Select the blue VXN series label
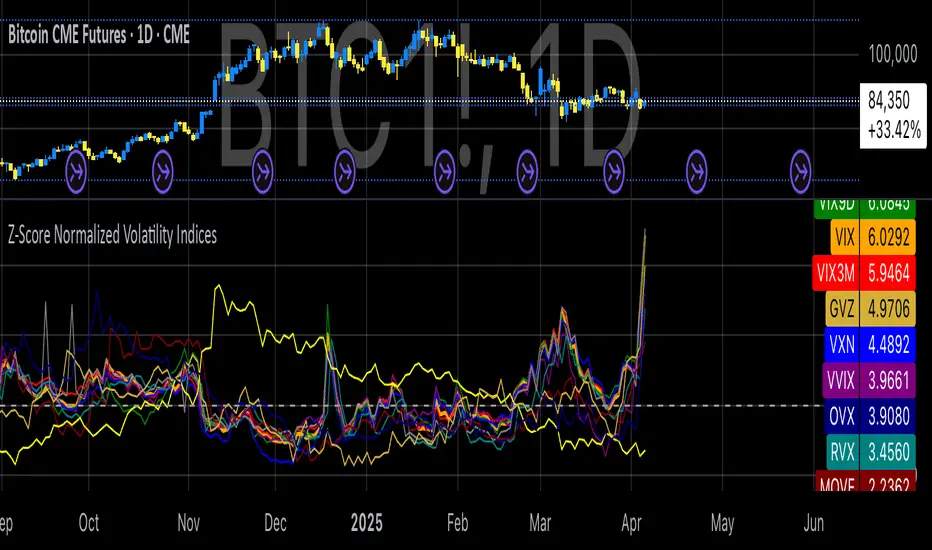The image size is (932, 550). (842, 344)
